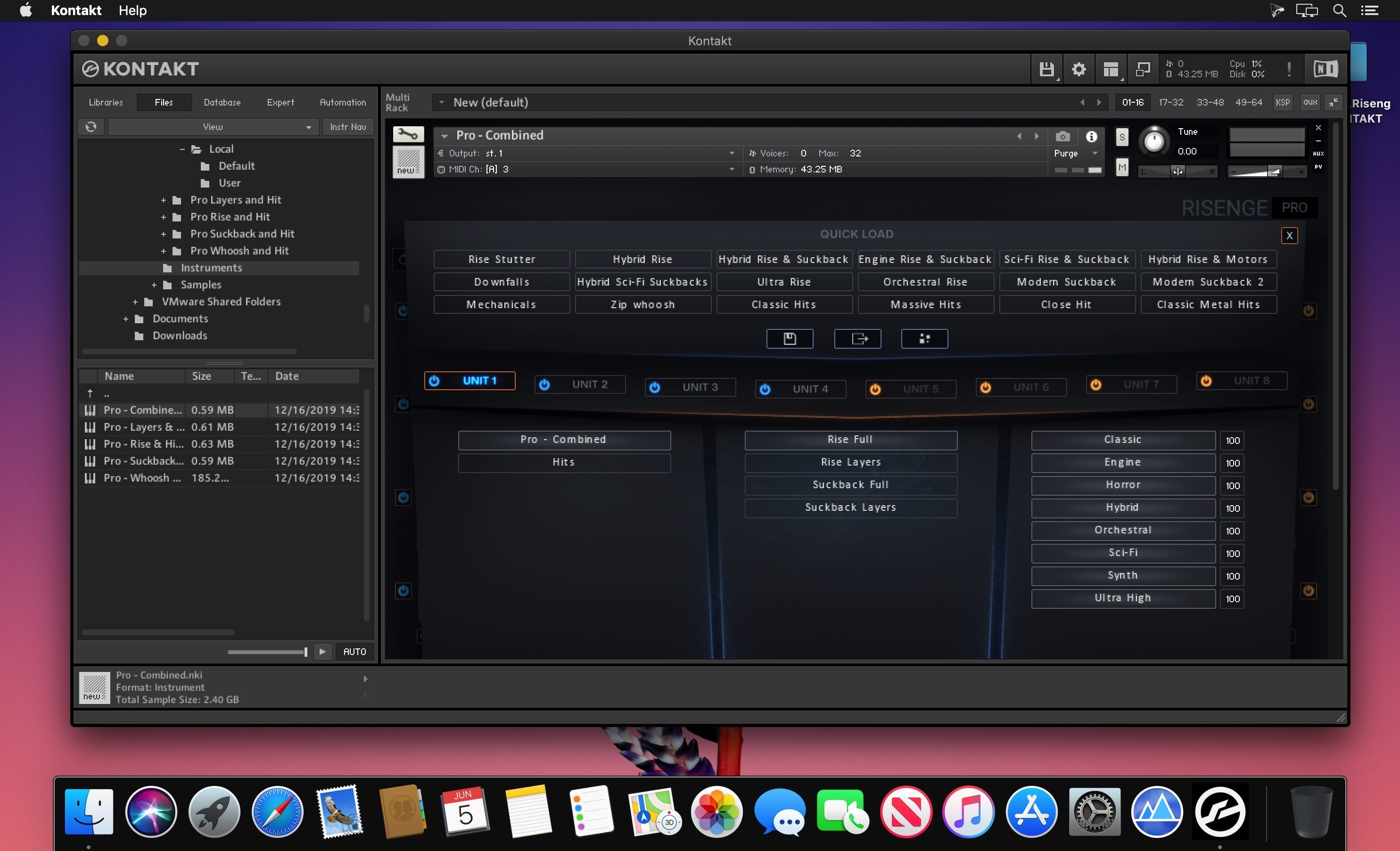Expand the Samples folder
This screenshot has width=1400, height=851.
[x=154, y=285]
